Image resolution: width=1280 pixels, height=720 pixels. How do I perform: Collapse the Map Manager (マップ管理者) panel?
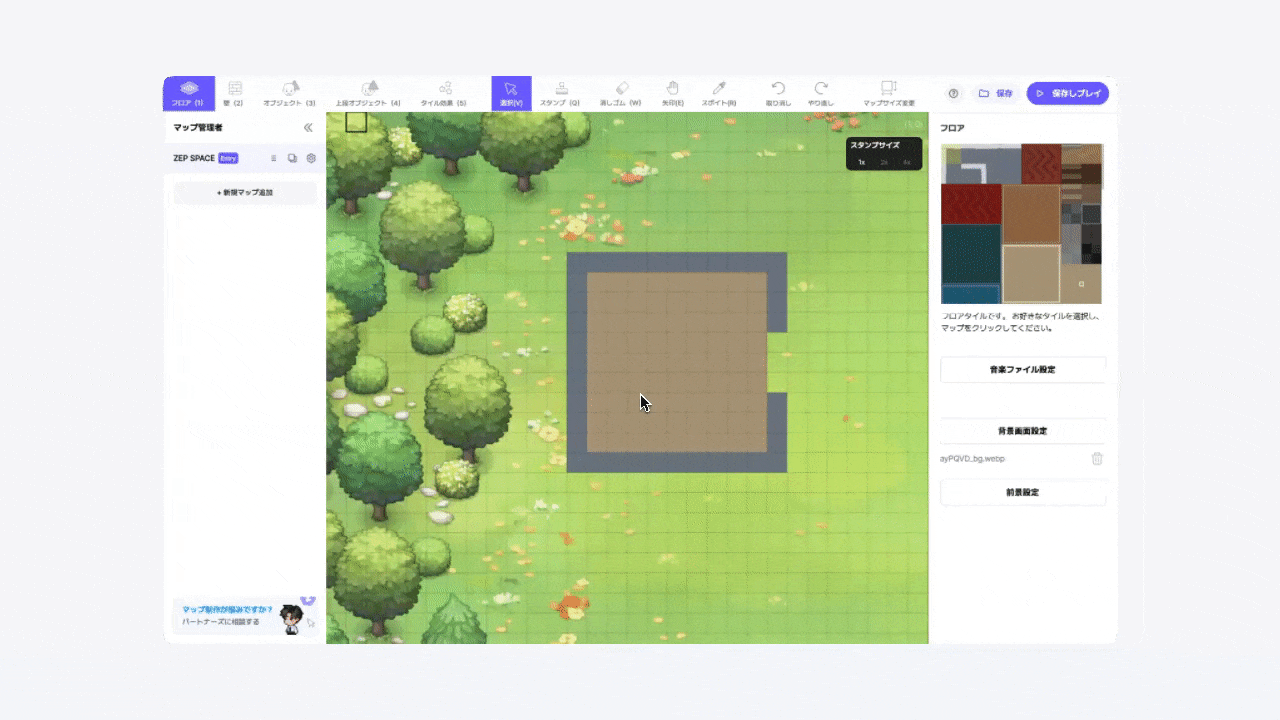[x=308, y=128]
